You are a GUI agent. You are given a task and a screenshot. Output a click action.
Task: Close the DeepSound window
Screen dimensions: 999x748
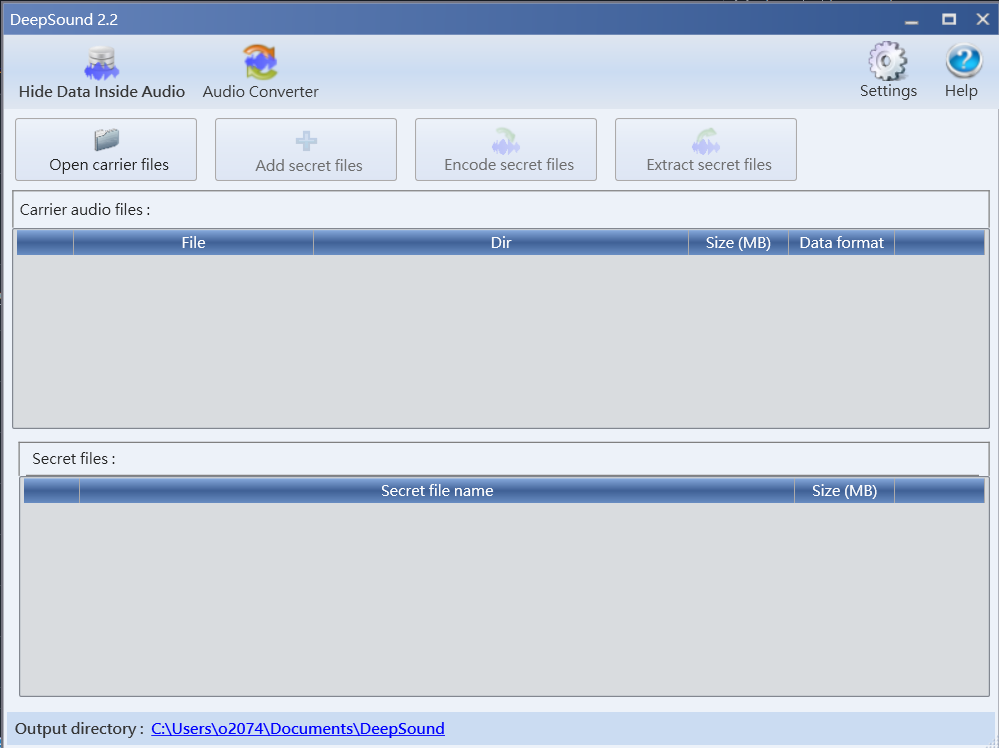click(x=982, y=20)
